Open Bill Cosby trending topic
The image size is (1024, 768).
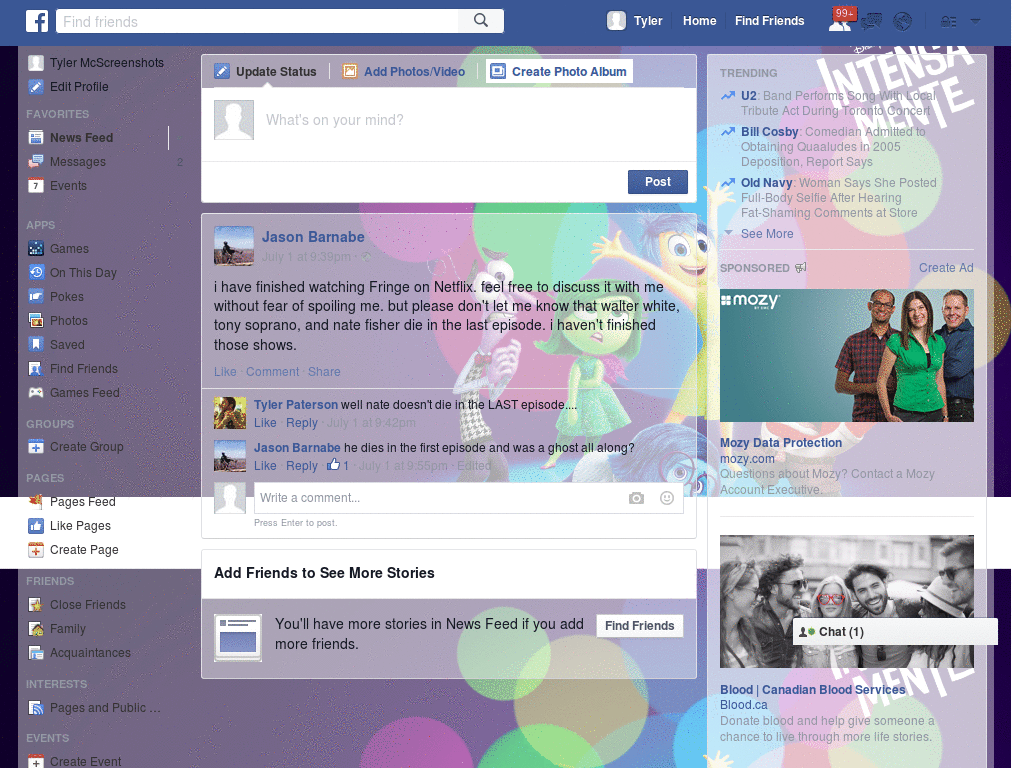[x=769, y=132]
